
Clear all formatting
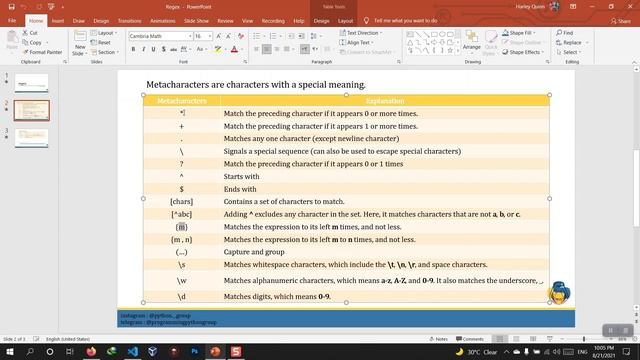[x=241, y=36]
